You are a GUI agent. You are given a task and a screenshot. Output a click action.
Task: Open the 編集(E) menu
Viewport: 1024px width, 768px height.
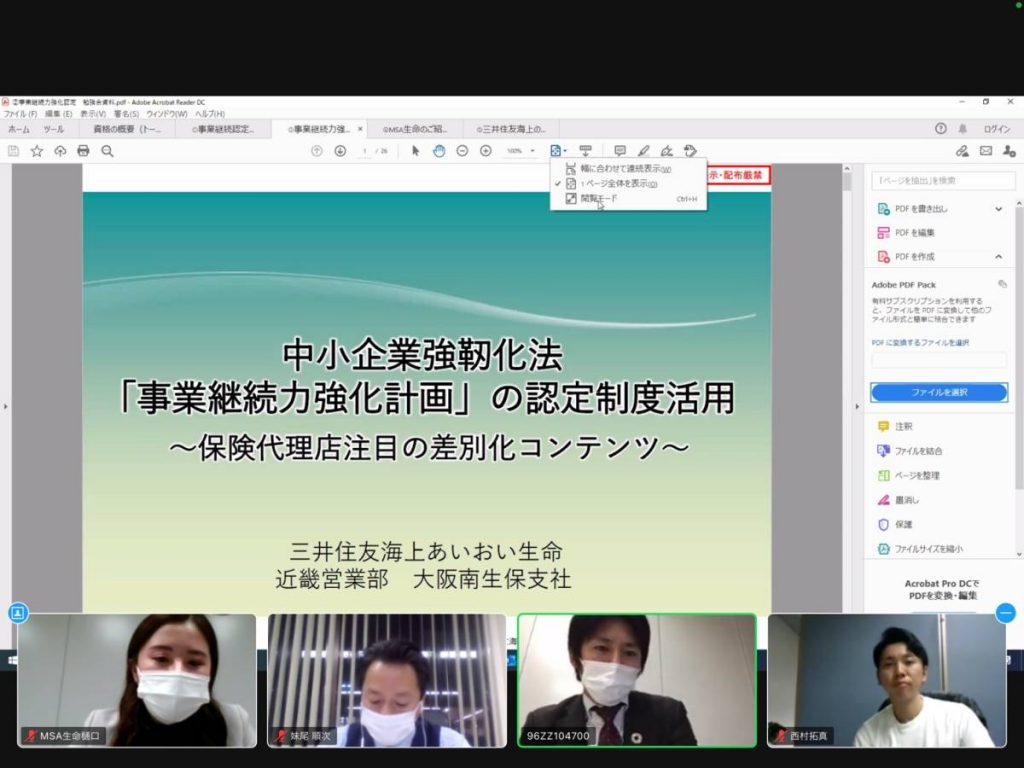58,114
